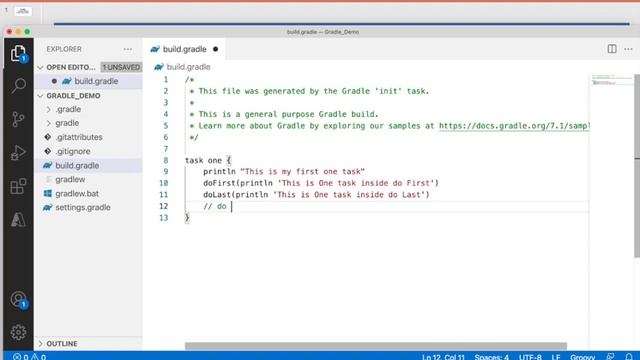Collapse the GRADLE_DEMO folder section
Viewport: 640px width, 360px height.
point(40,96)
